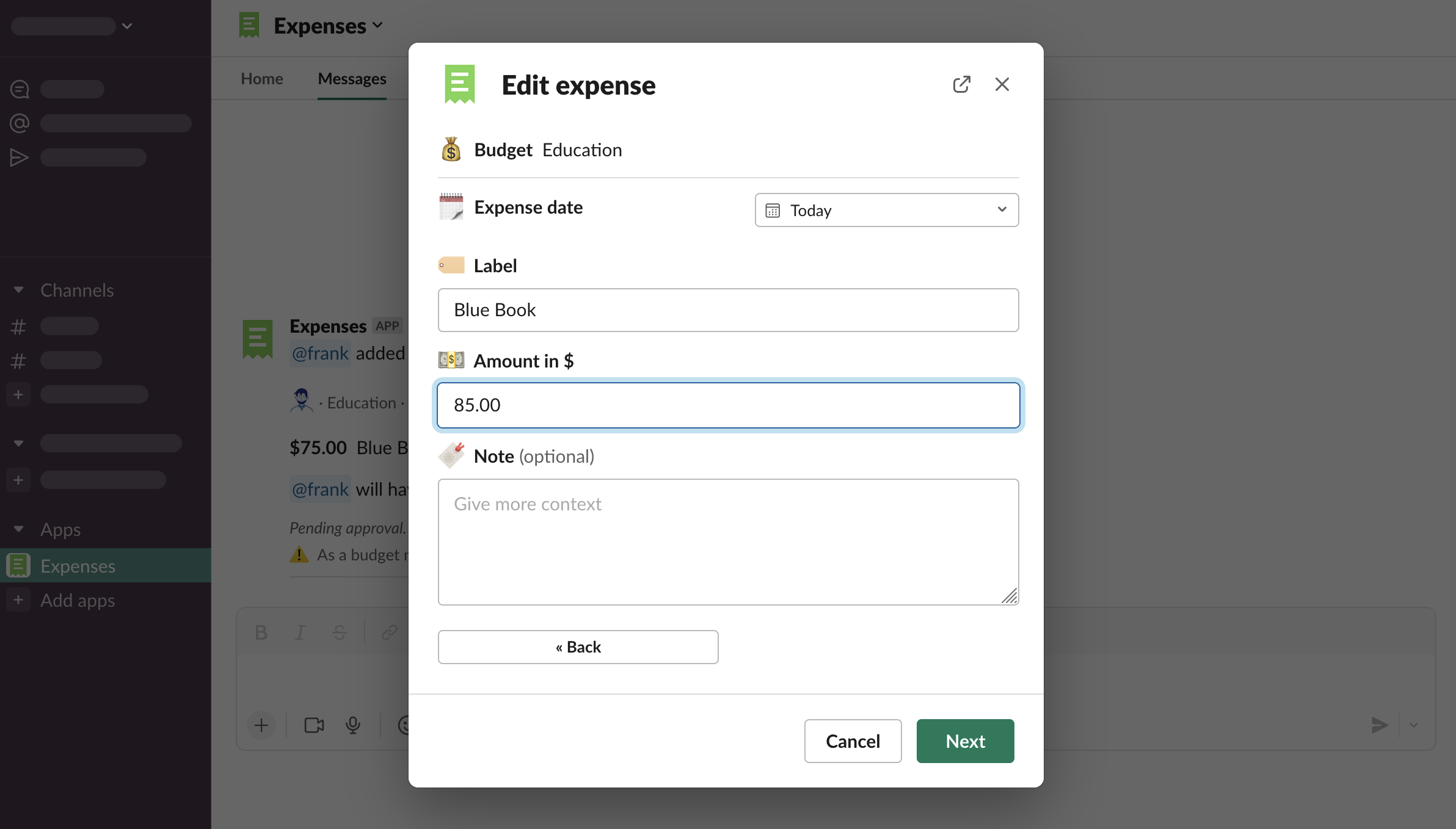Click into the Label text field
Screen dimensions: 1456x829
click(728, 310)
